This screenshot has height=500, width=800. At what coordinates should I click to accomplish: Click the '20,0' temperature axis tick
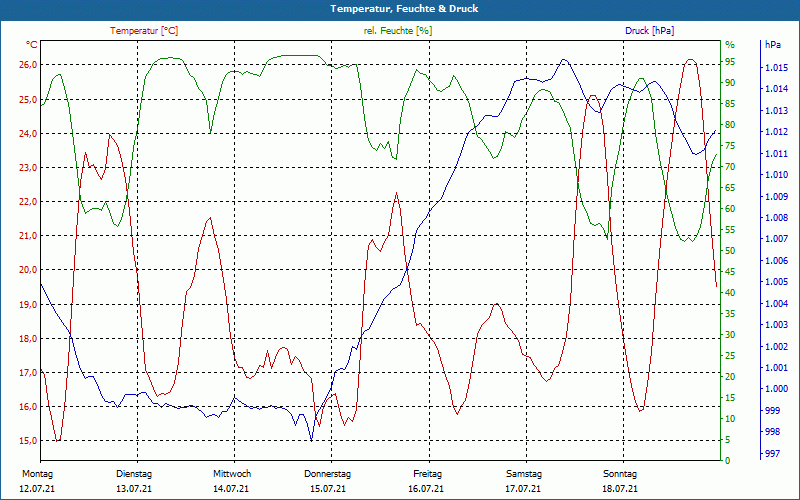(28, 270)
